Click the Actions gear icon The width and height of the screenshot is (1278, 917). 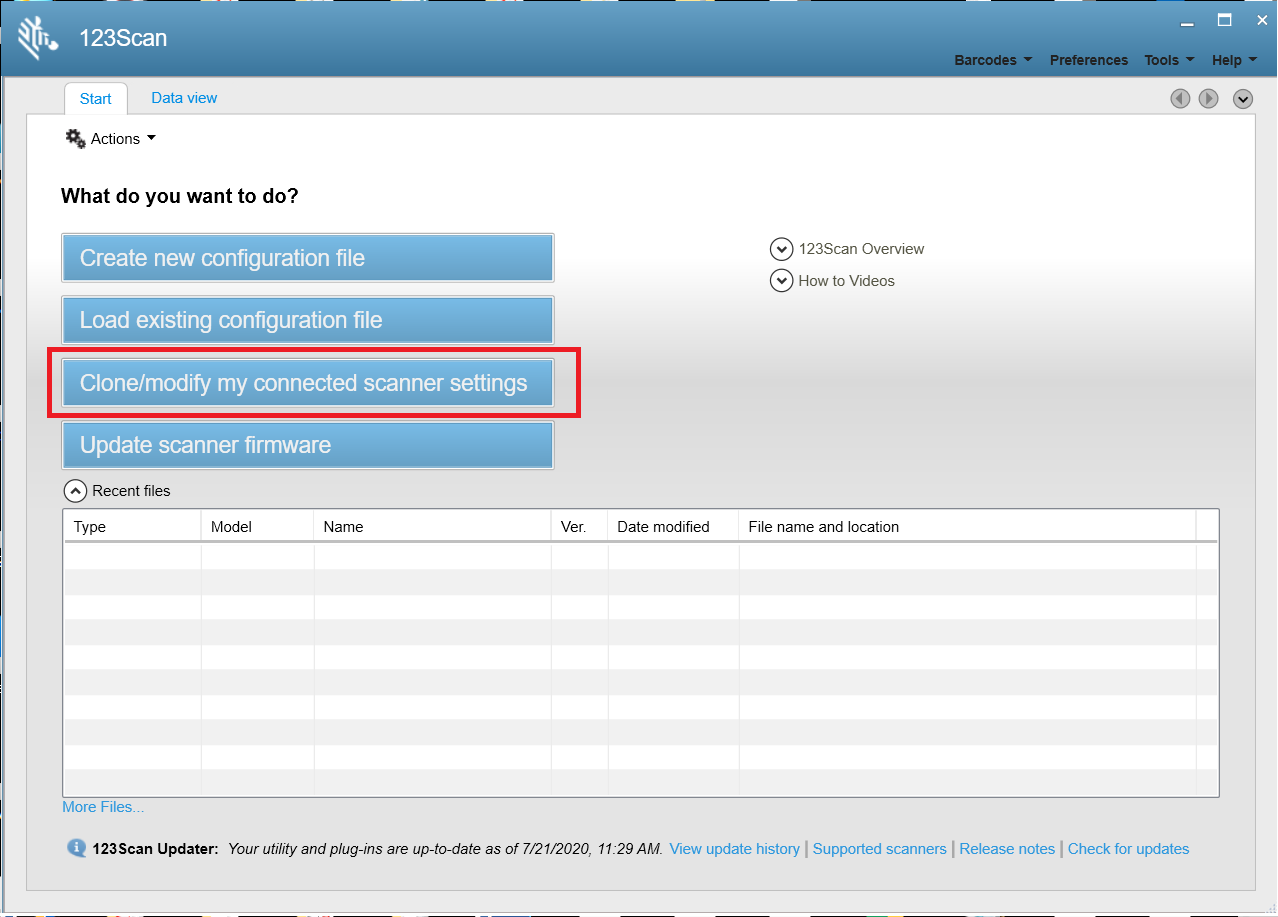76,139
